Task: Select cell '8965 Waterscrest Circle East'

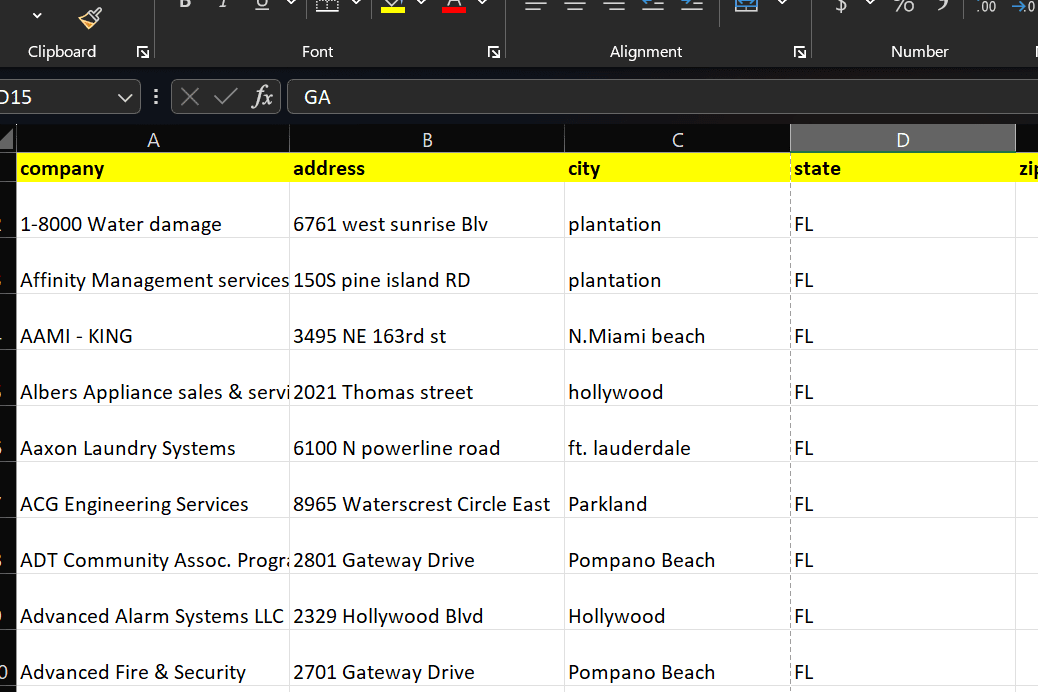Action: point(427,490)
